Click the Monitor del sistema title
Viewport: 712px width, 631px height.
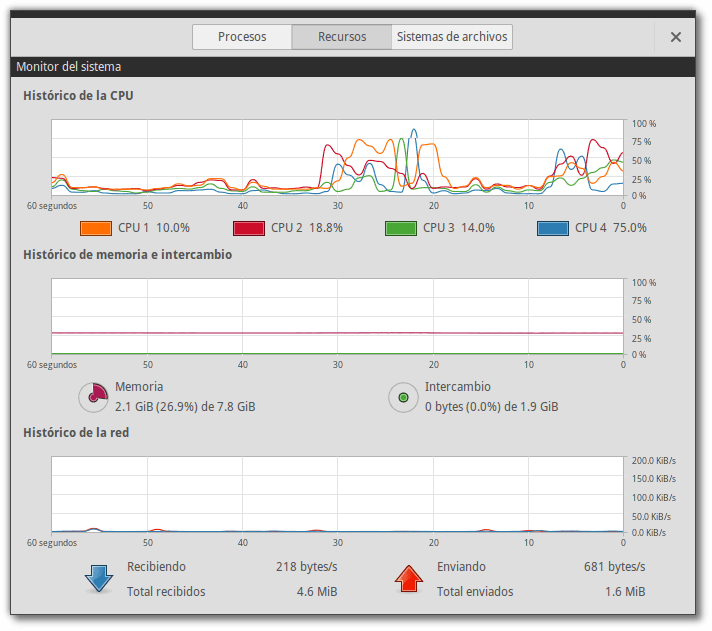tap(69, 67)
